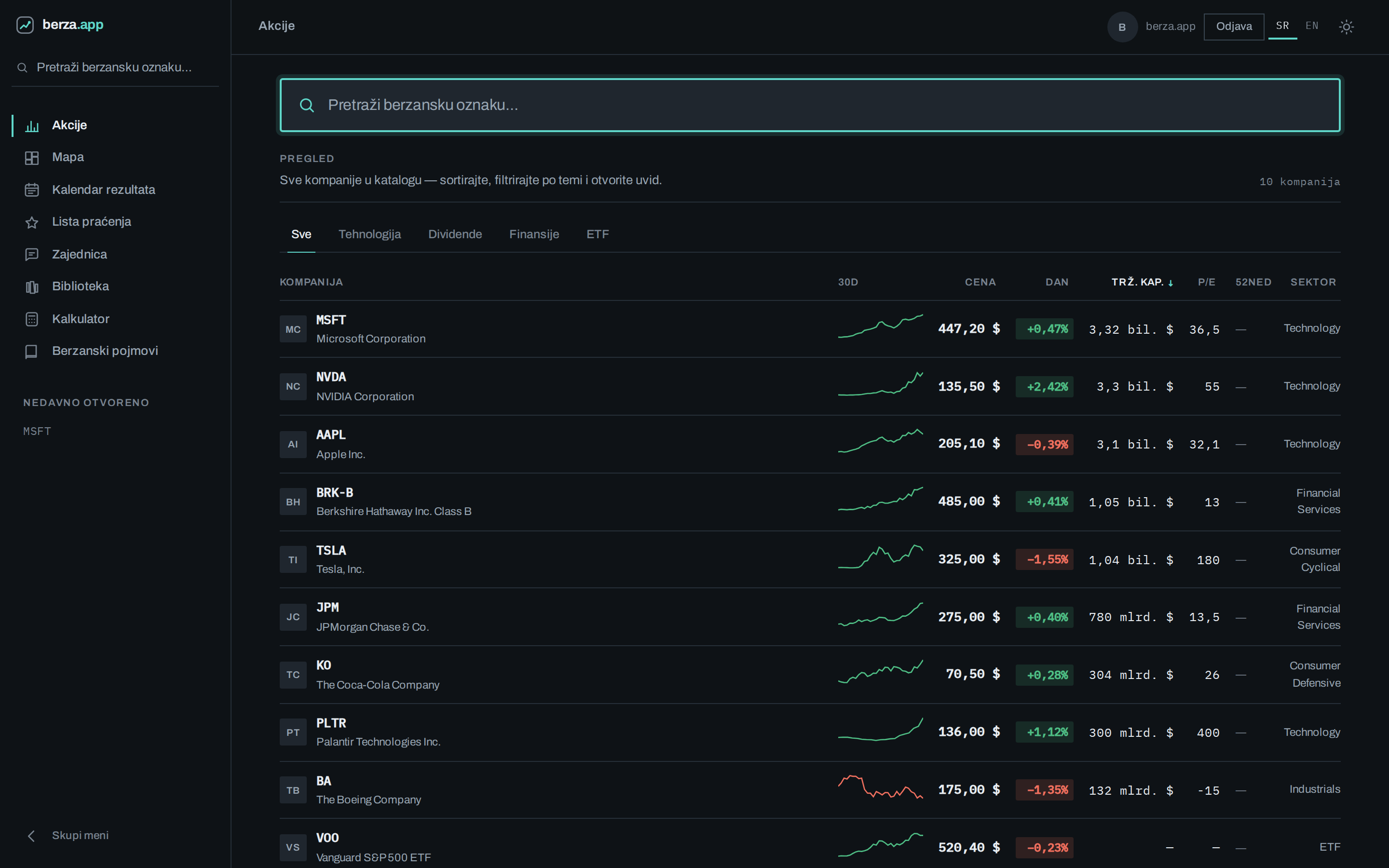
Task: Sort by 30D column header
Action: (848, 283)
